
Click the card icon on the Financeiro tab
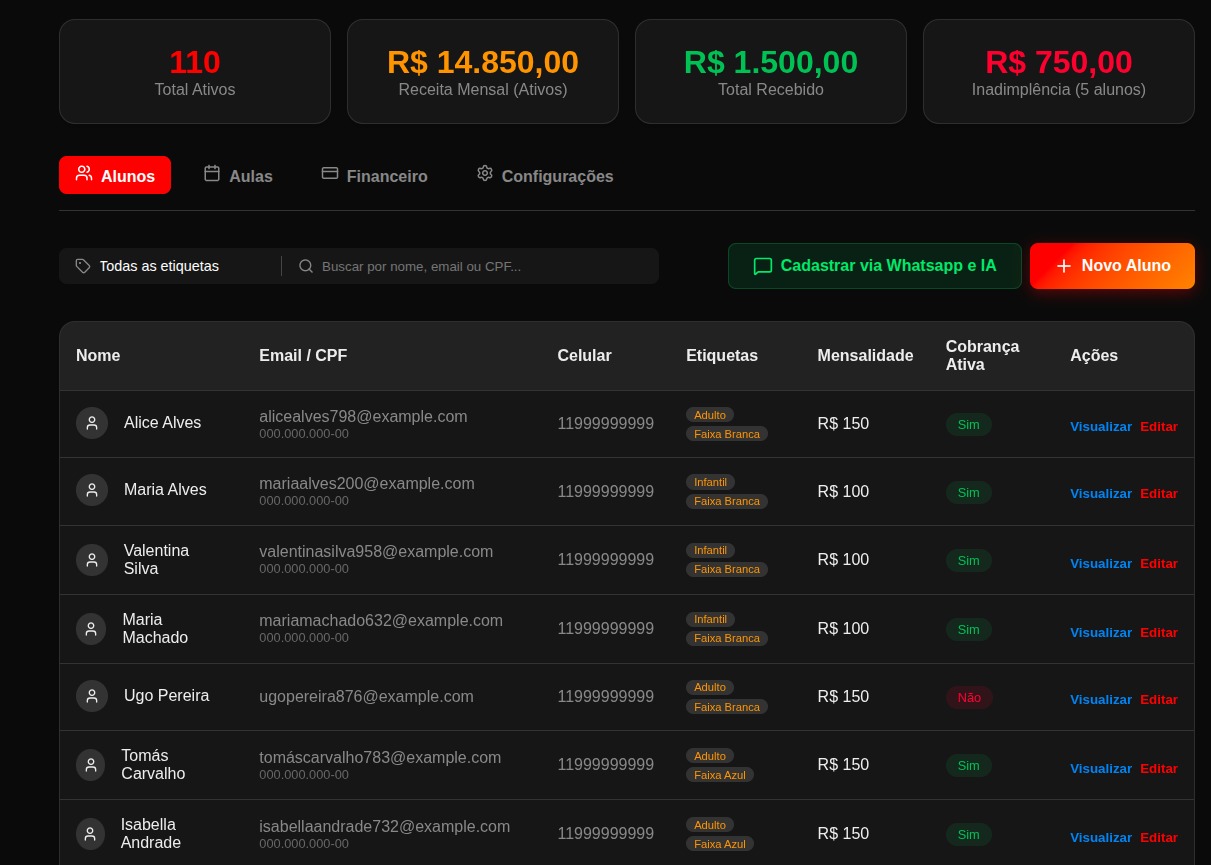pyautogui.click(x=330, y=173)
